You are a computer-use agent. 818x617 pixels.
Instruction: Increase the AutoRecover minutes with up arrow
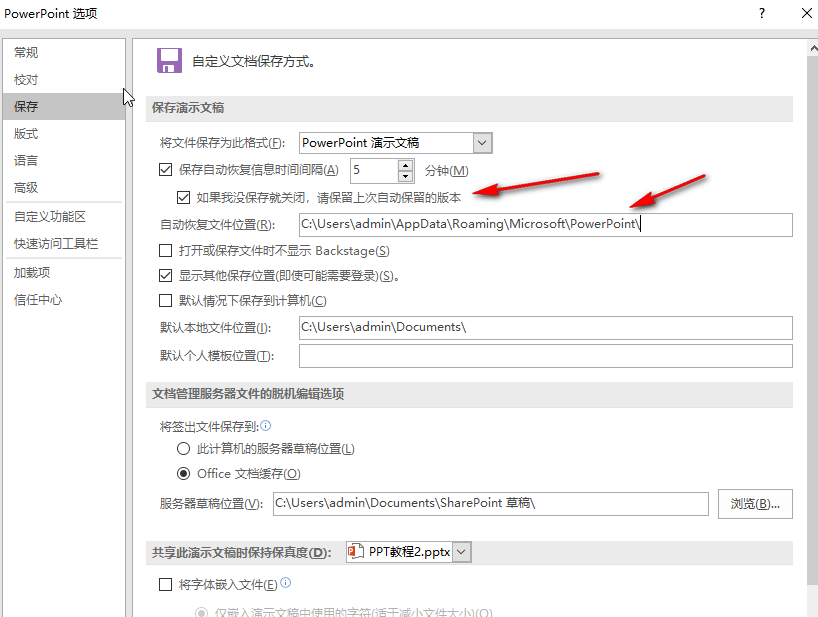(x=406, y=165)
